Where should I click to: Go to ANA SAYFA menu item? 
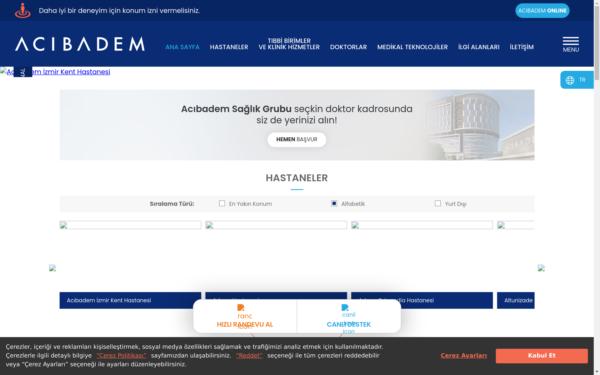[x=182, y=47]
